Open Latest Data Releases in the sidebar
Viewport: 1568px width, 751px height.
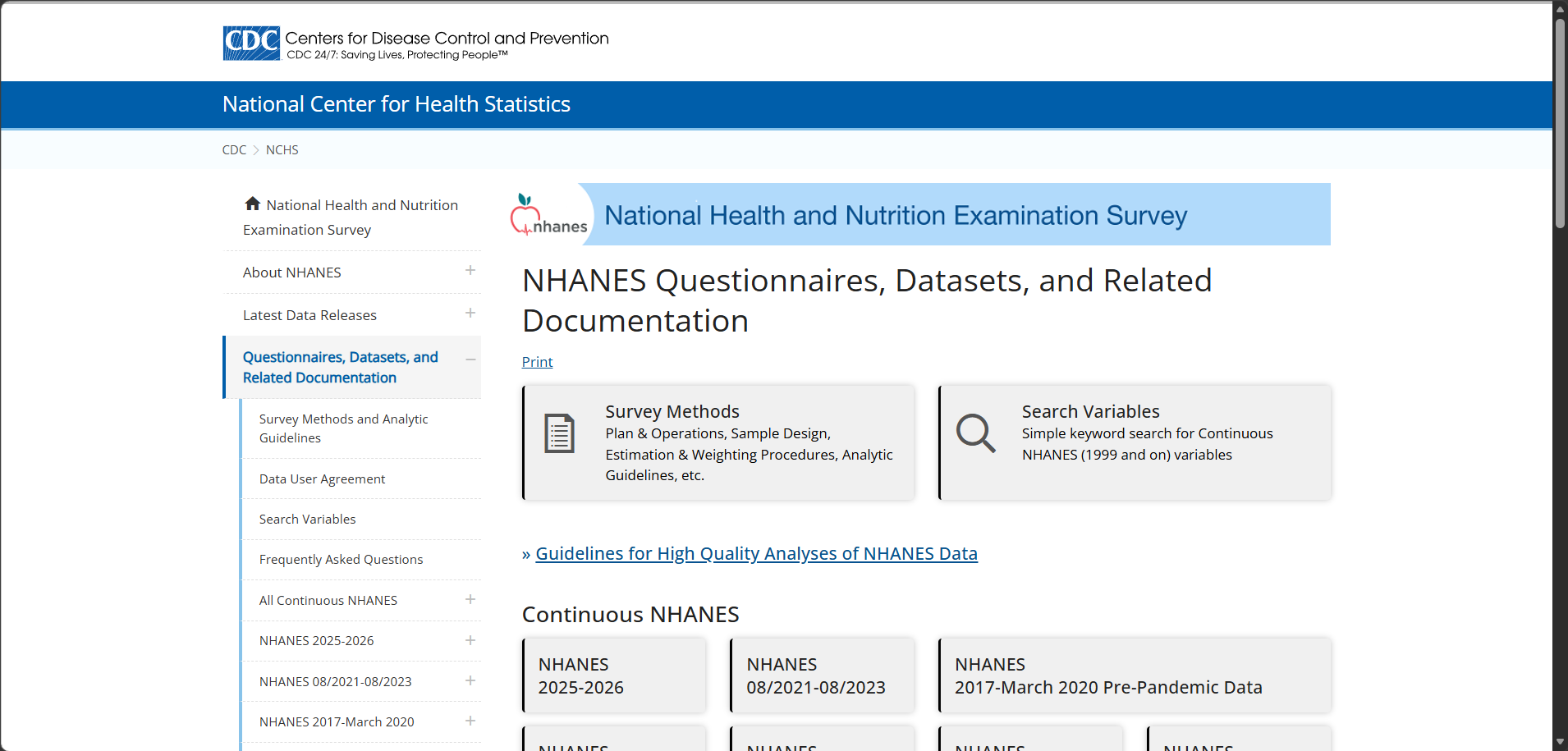click(309, 315)
